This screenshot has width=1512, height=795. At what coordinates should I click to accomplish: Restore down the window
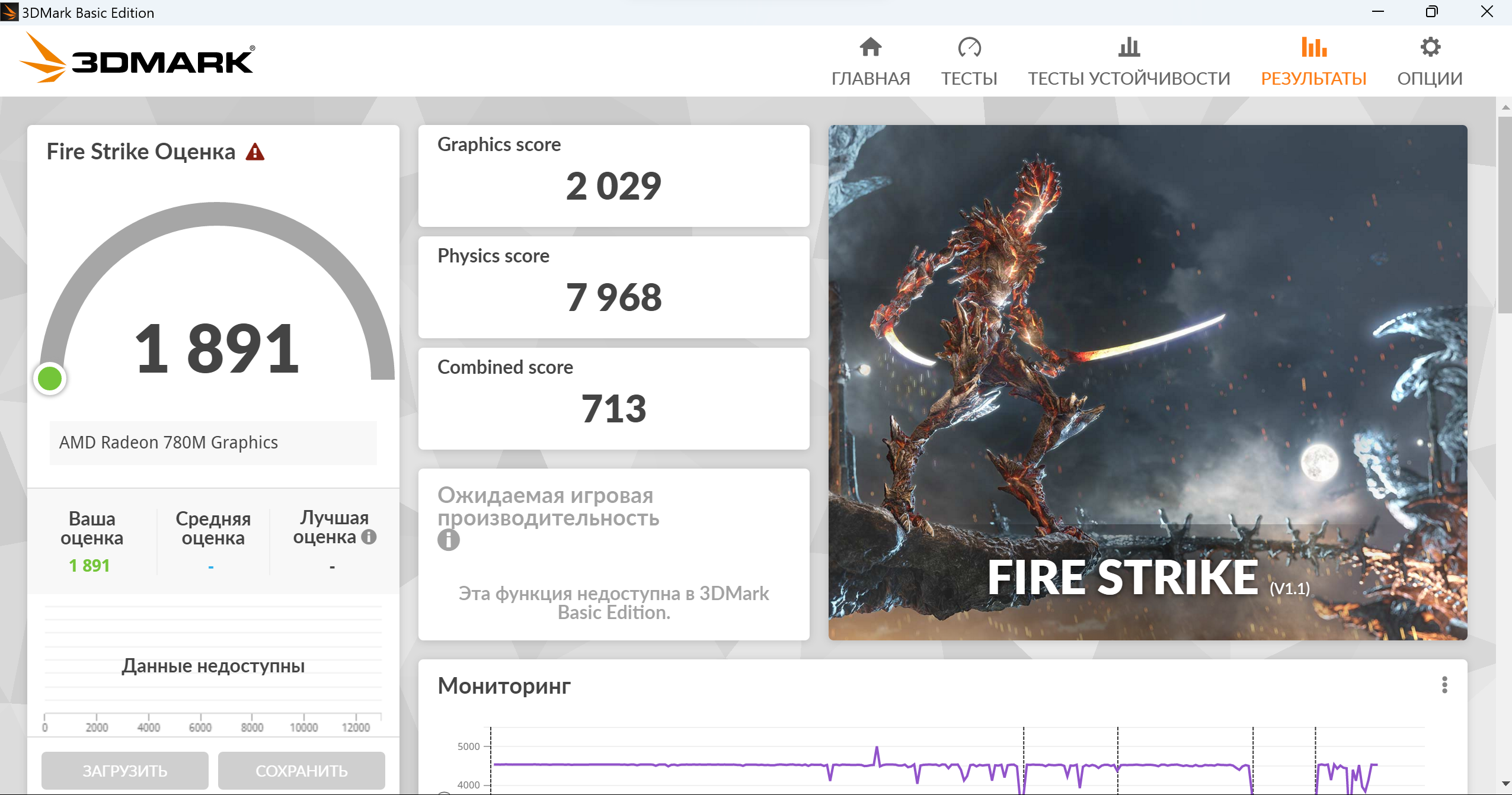(x=1431, y=12)
